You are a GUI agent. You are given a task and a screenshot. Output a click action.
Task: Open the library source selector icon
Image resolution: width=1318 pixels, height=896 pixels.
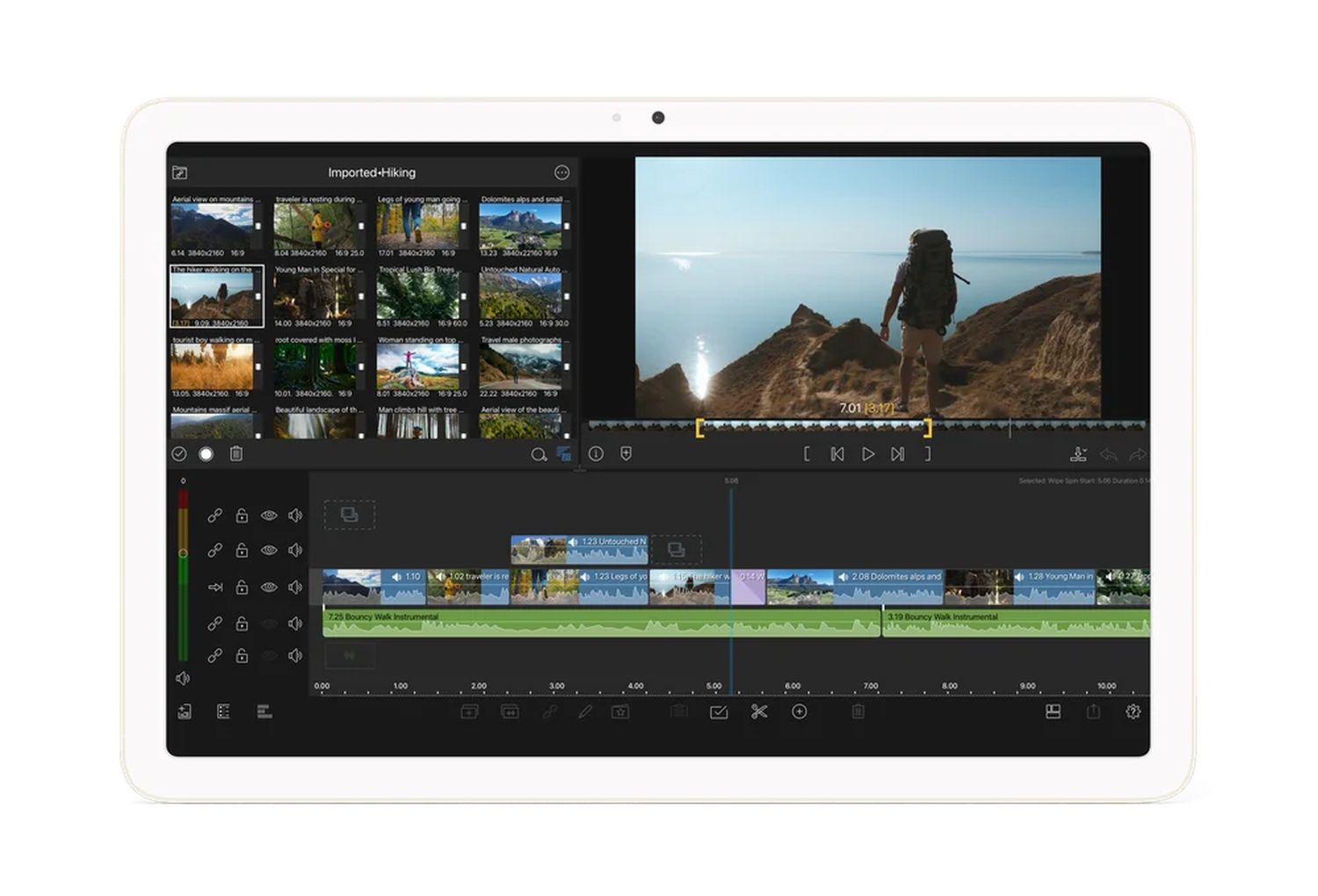click(x=180, y=173)
